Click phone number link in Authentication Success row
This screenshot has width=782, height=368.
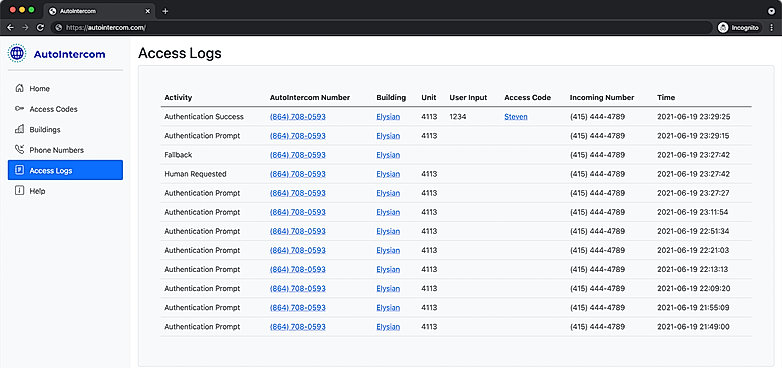tap(298, 117)
